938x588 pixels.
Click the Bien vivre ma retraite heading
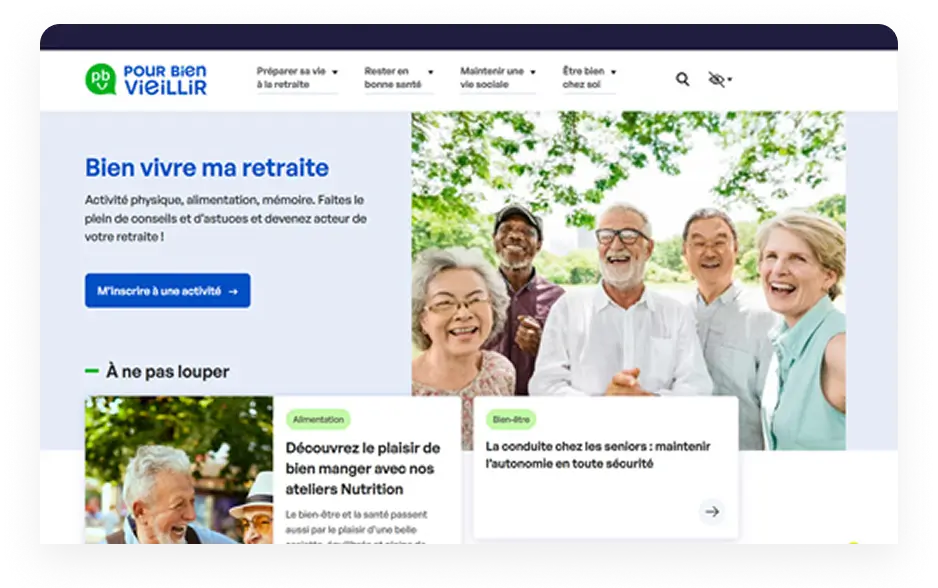(x=207, y=167)
